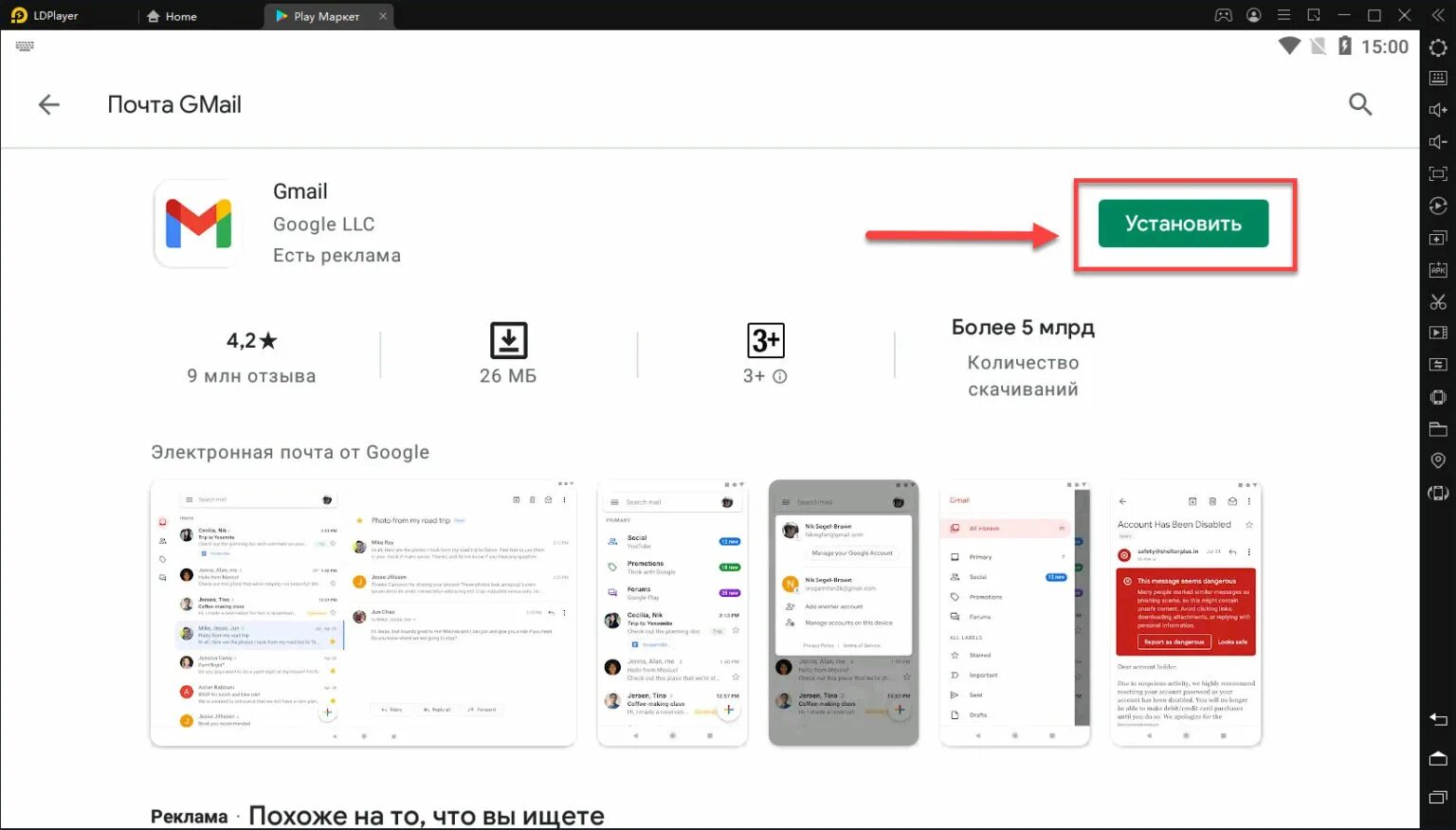View the 4,2 star rating reviews
Image resolution: width=1456 pixels, height=830 pixels.
click(x=251, y=341)
